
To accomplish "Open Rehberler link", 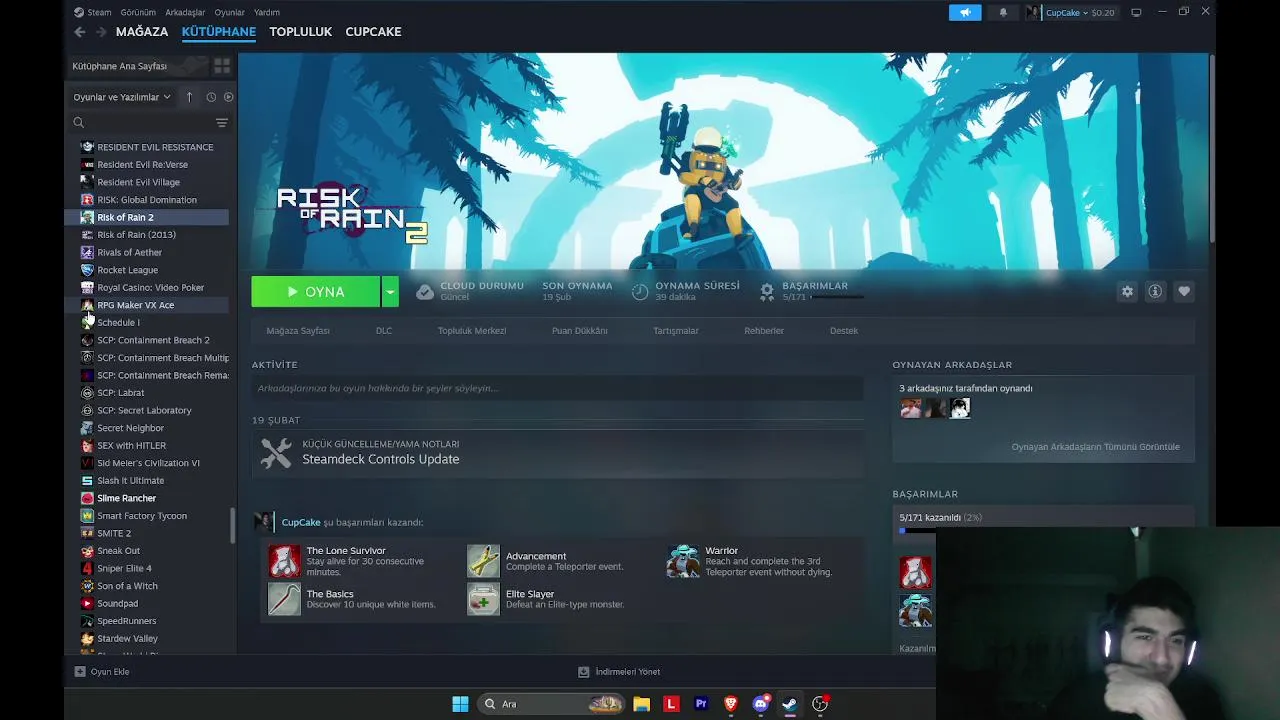I will pos(764,331).
